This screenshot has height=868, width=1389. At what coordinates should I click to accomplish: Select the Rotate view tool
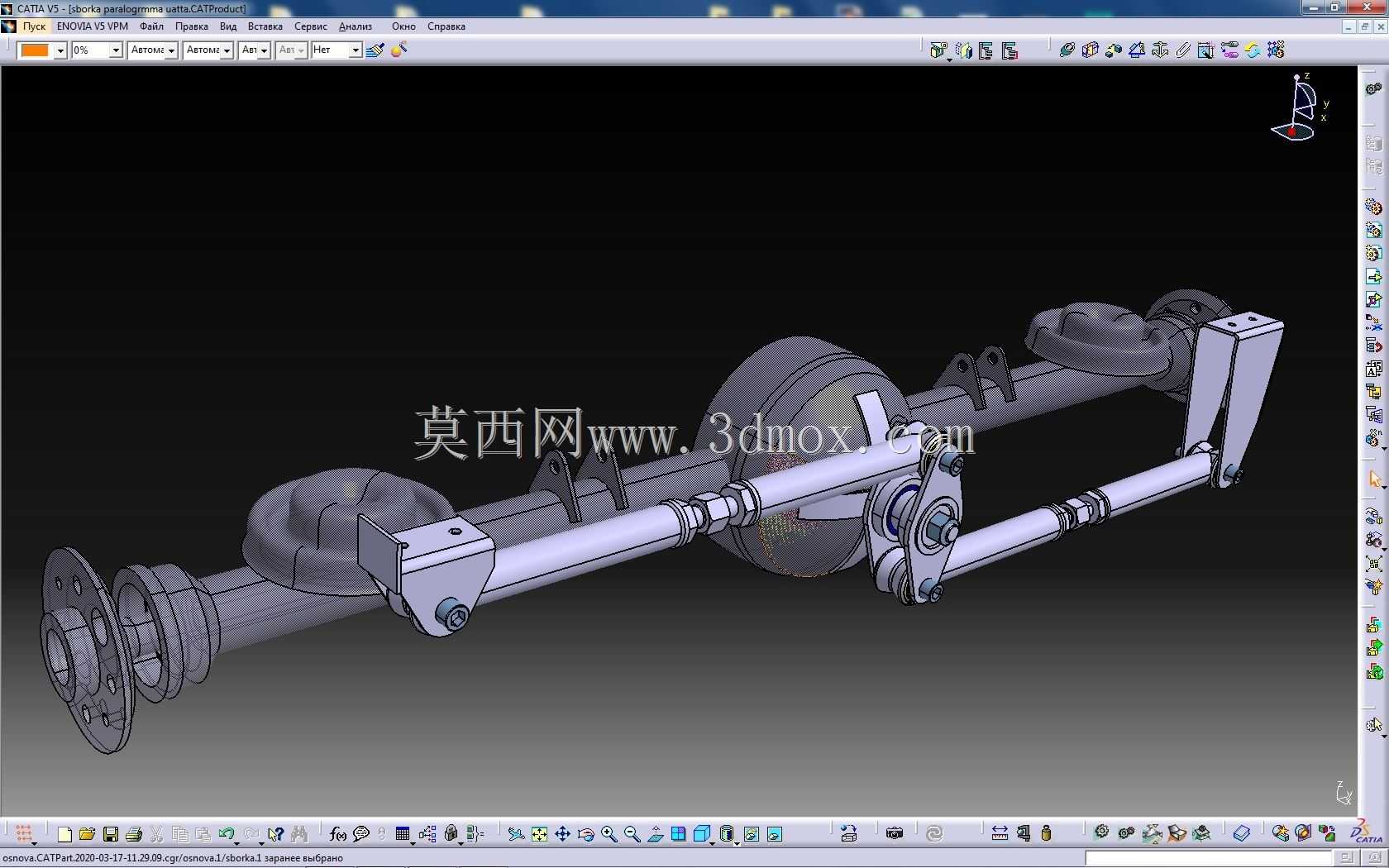(x=585, y=834)
